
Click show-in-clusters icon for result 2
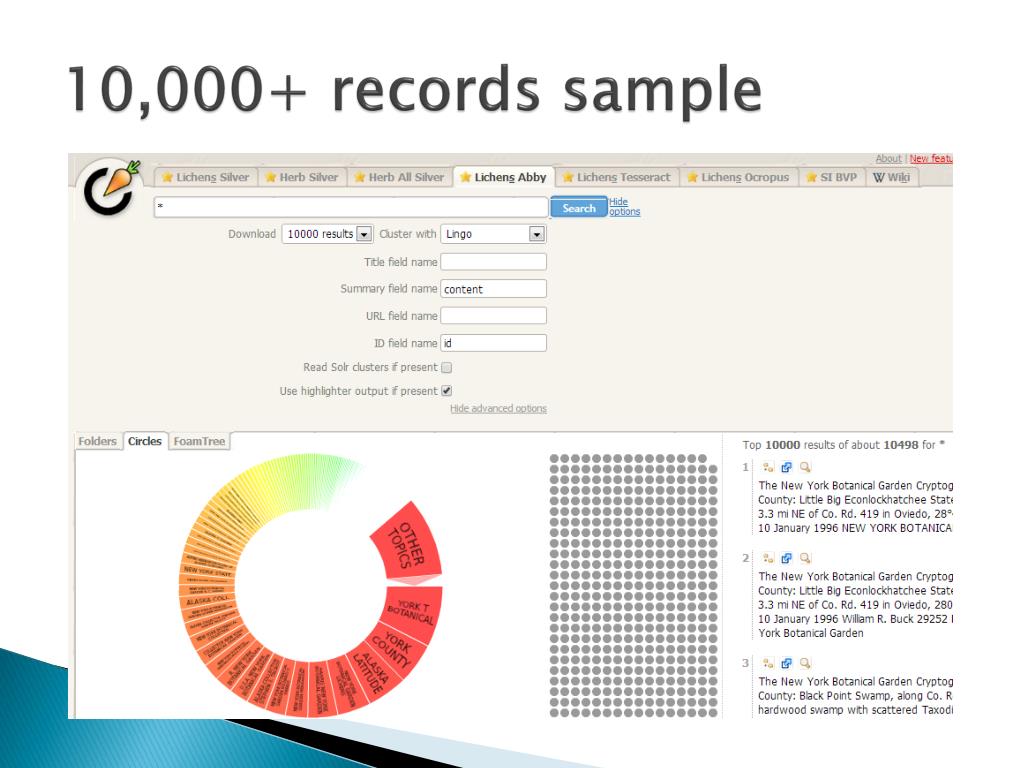tap(768, 558)
